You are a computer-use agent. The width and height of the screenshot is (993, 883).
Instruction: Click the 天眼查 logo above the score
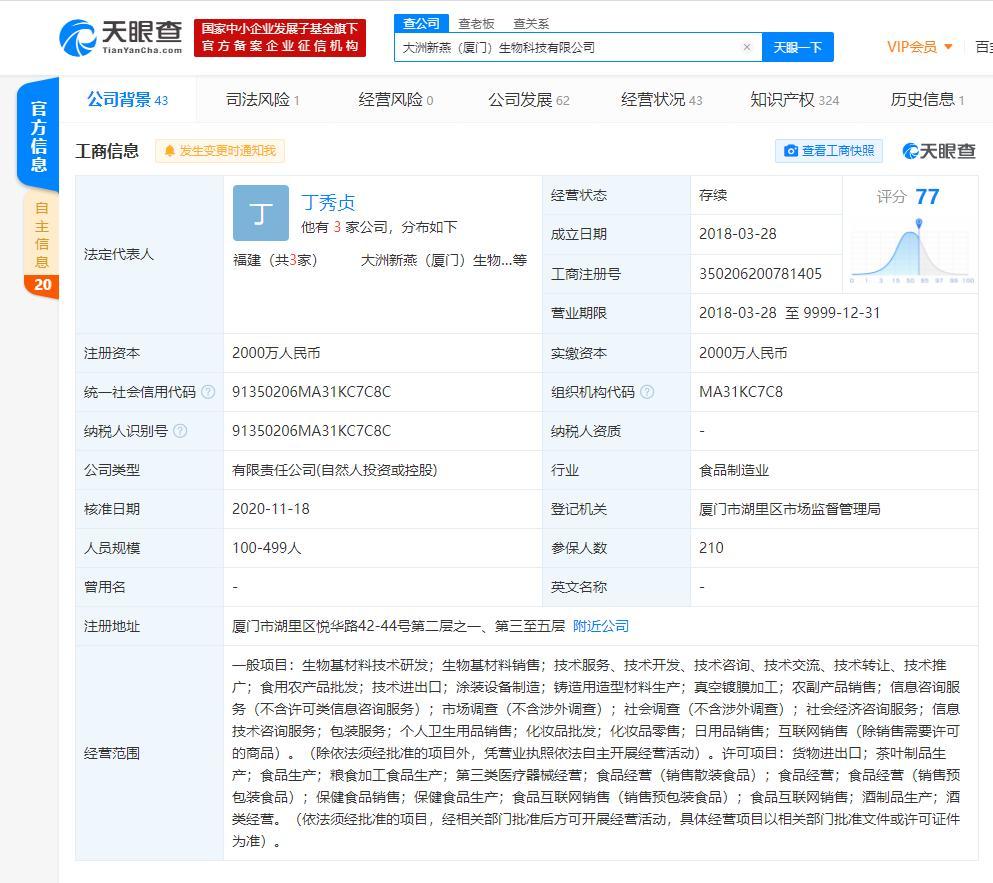point(939,151)
